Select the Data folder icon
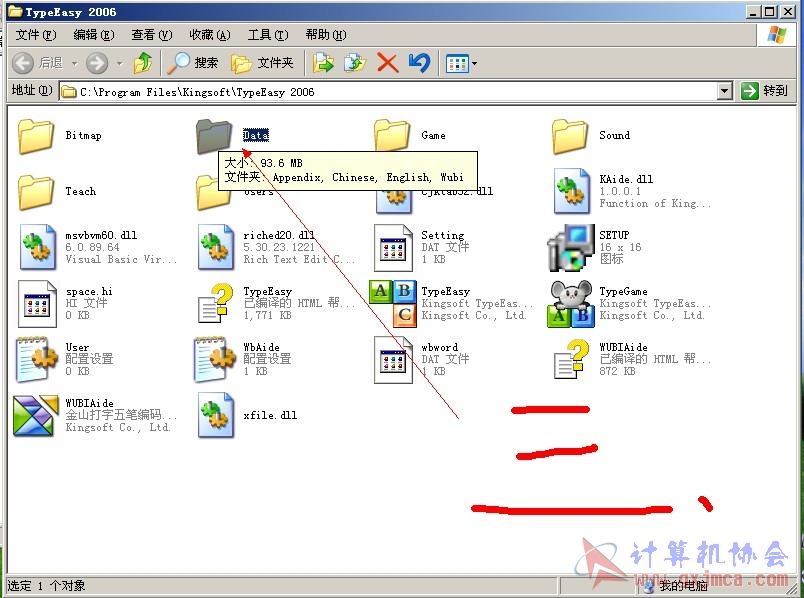The height and width of the screenshot is (598, 804). coord(214,136)
